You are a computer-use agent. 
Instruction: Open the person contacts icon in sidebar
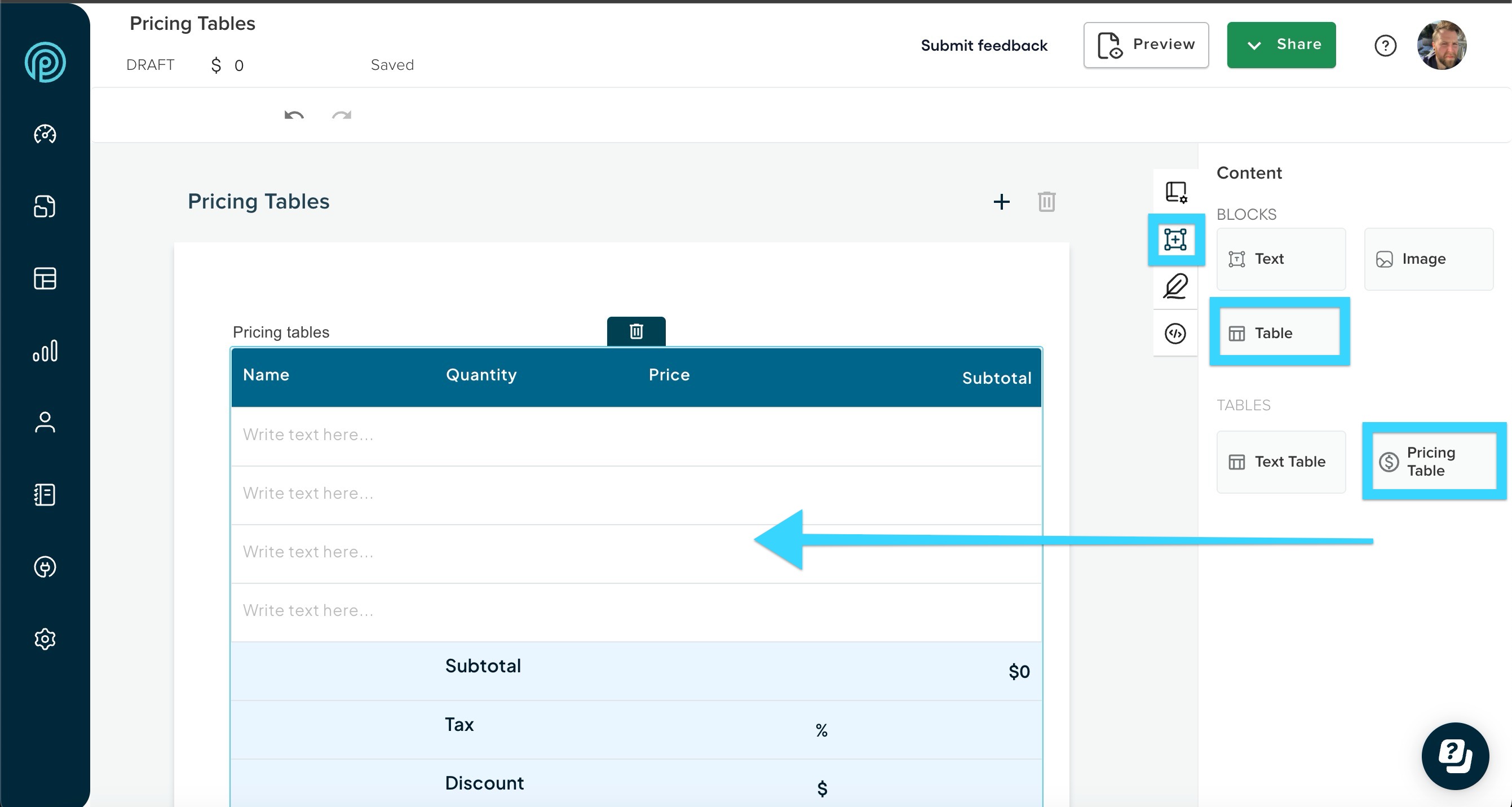tap(45, 422)
